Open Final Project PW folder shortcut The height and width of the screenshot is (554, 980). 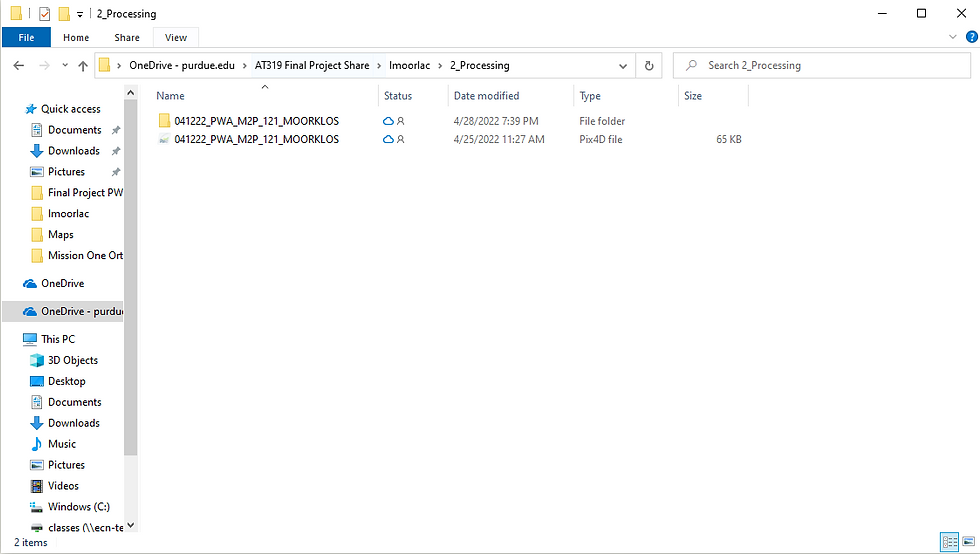pos(85,193)
